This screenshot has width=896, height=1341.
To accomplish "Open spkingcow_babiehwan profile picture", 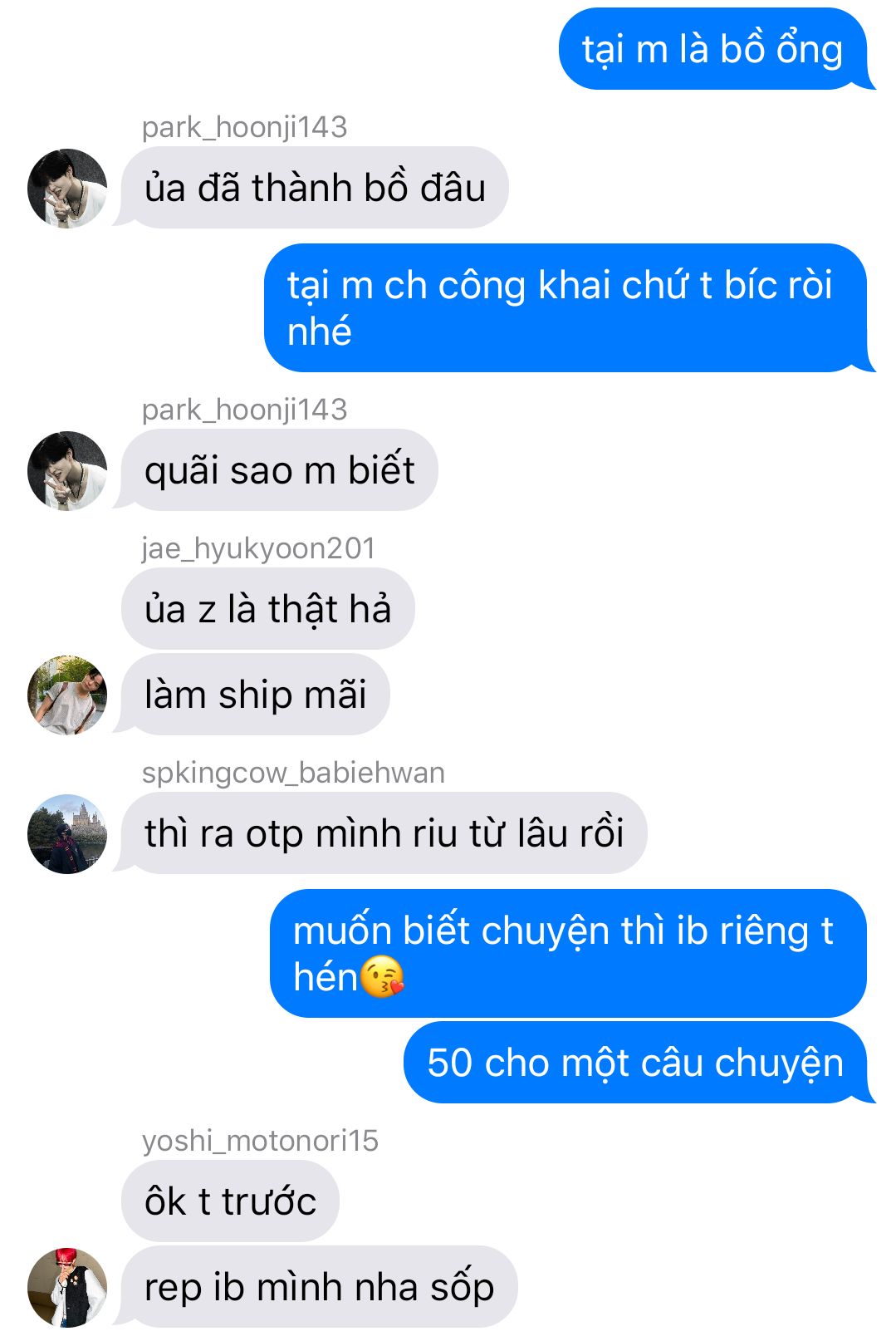I will pyautogui.click(x=67, y=834).
